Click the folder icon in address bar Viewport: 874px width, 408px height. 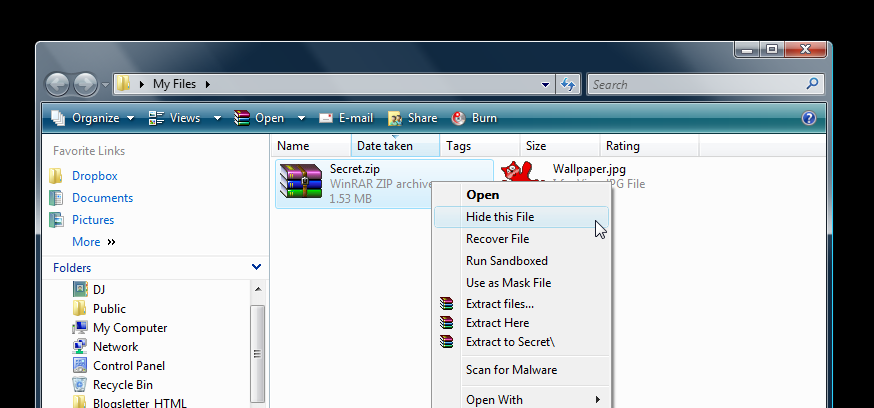coord(123,84)
